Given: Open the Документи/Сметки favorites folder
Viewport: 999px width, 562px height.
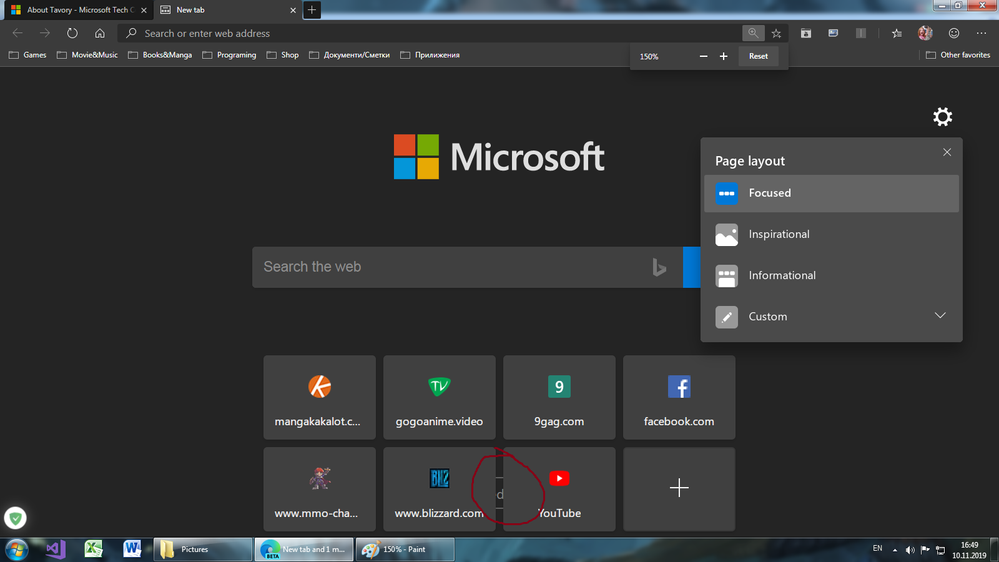Looking at the screenshot, I should tap(350, 55).
